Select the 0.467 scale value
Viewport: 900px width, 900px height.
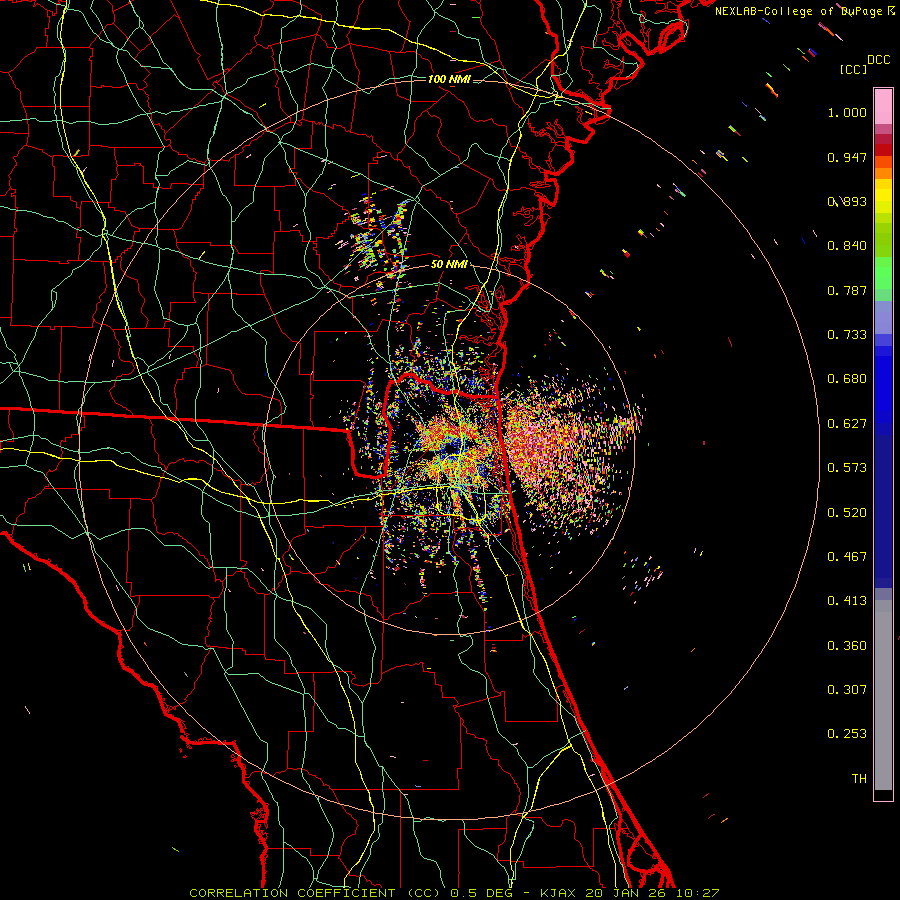pos(847,557)
